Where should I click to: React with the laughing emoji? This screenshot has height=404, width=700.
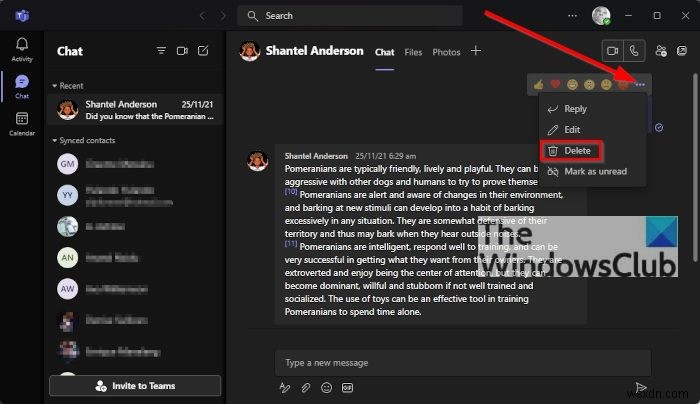pyautogui.click(x=572, y=84)
